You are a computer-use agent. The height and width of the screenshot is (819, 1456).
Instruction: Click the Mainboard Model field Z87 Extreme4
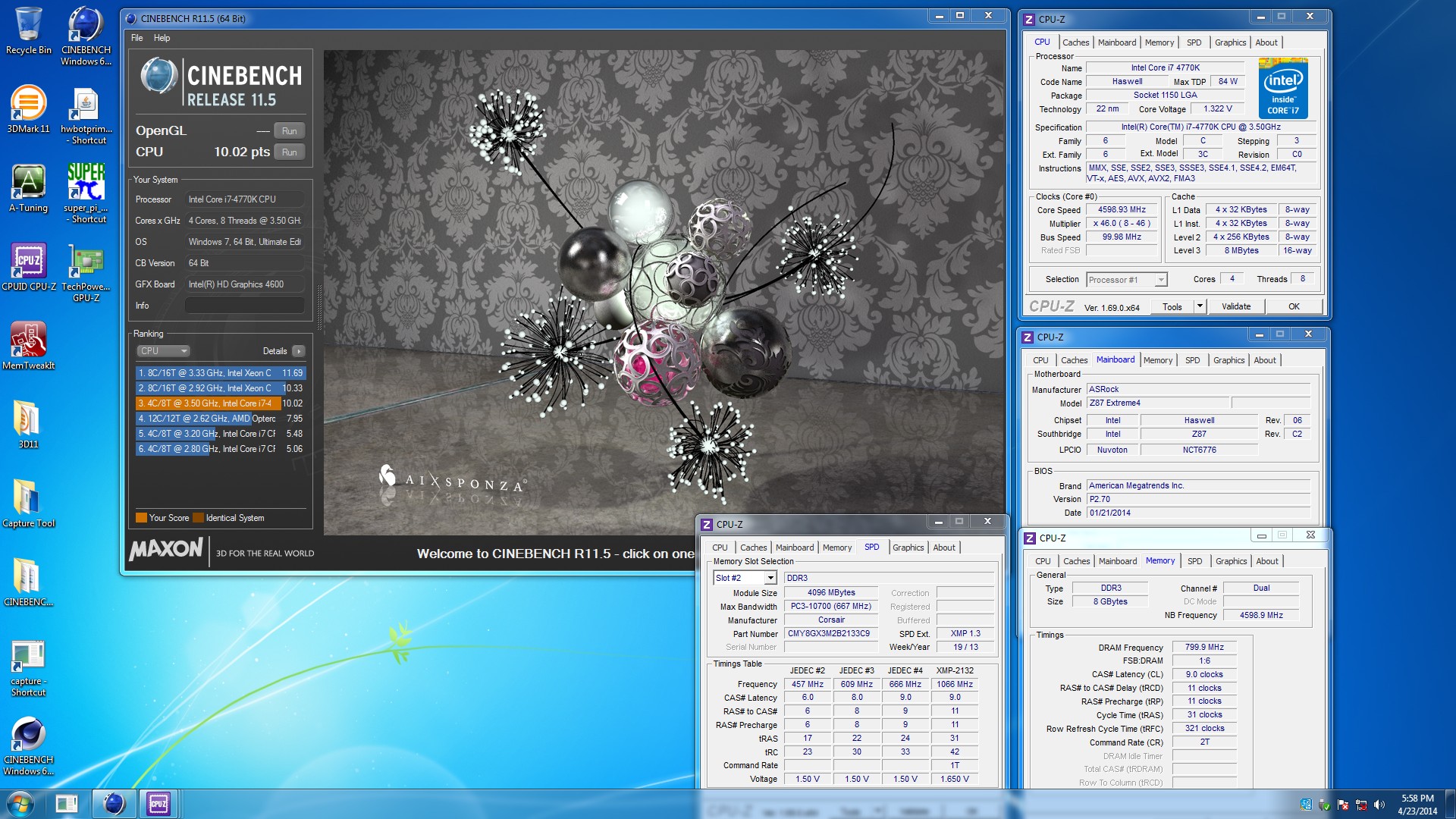click(1157, 403)
